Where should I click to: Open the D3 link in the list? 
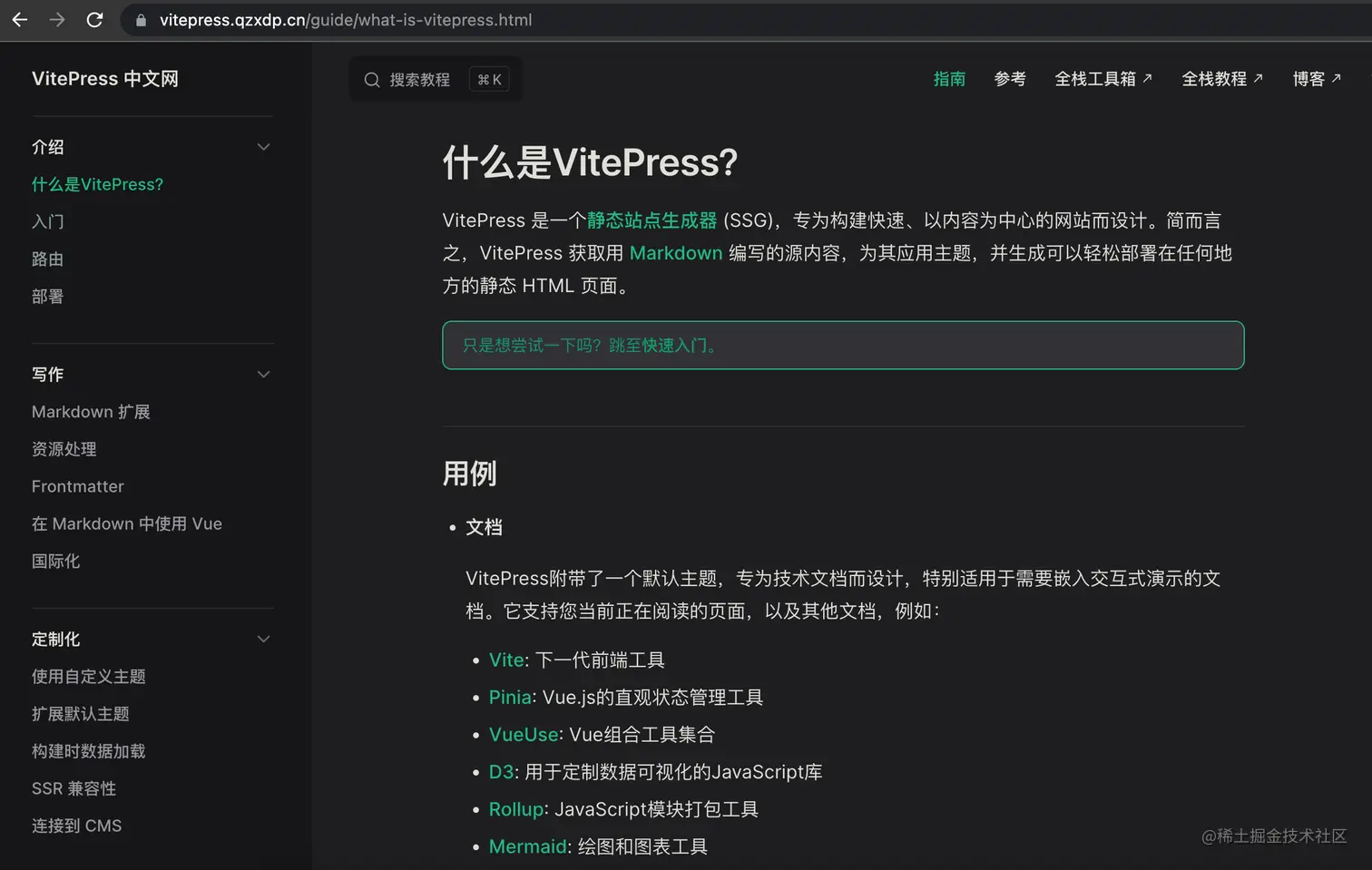point(501,772)
